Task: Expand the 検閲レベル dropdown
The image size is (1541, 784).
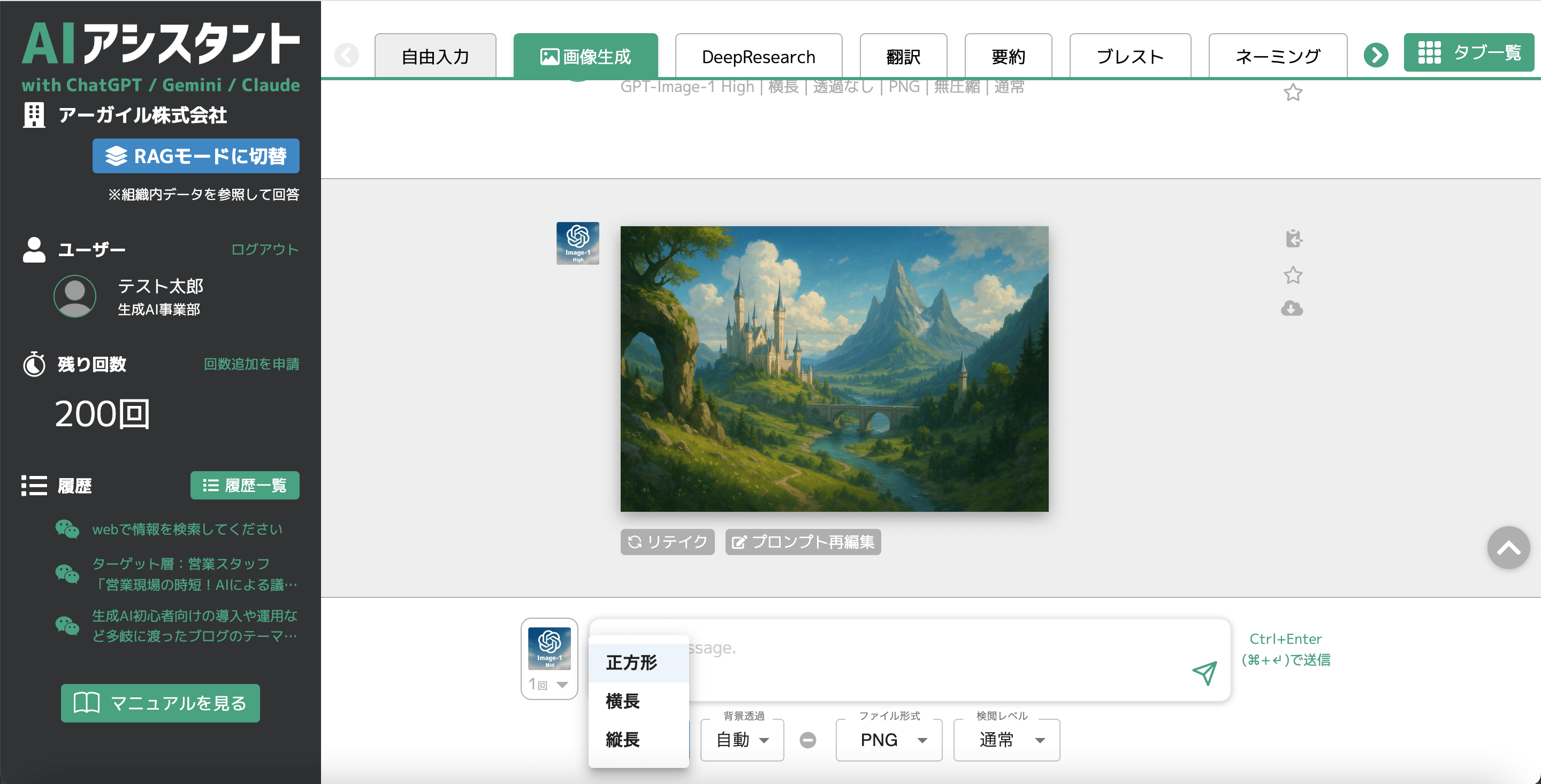Action: 1006,740
